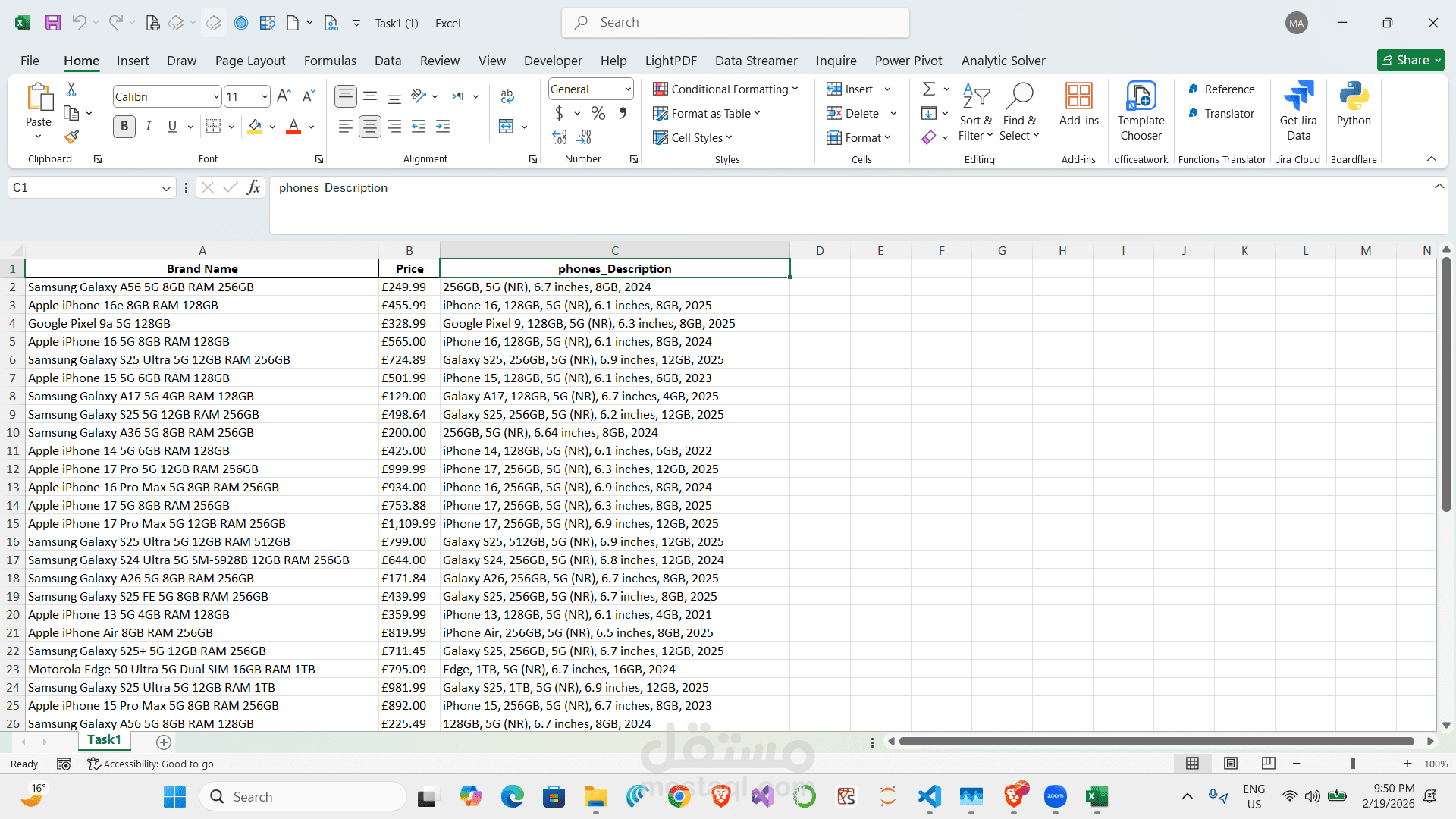The height and width of the screenshot is (819, 1456).
Task: Click the green Share button
Action: click(x=1410, y=60)
